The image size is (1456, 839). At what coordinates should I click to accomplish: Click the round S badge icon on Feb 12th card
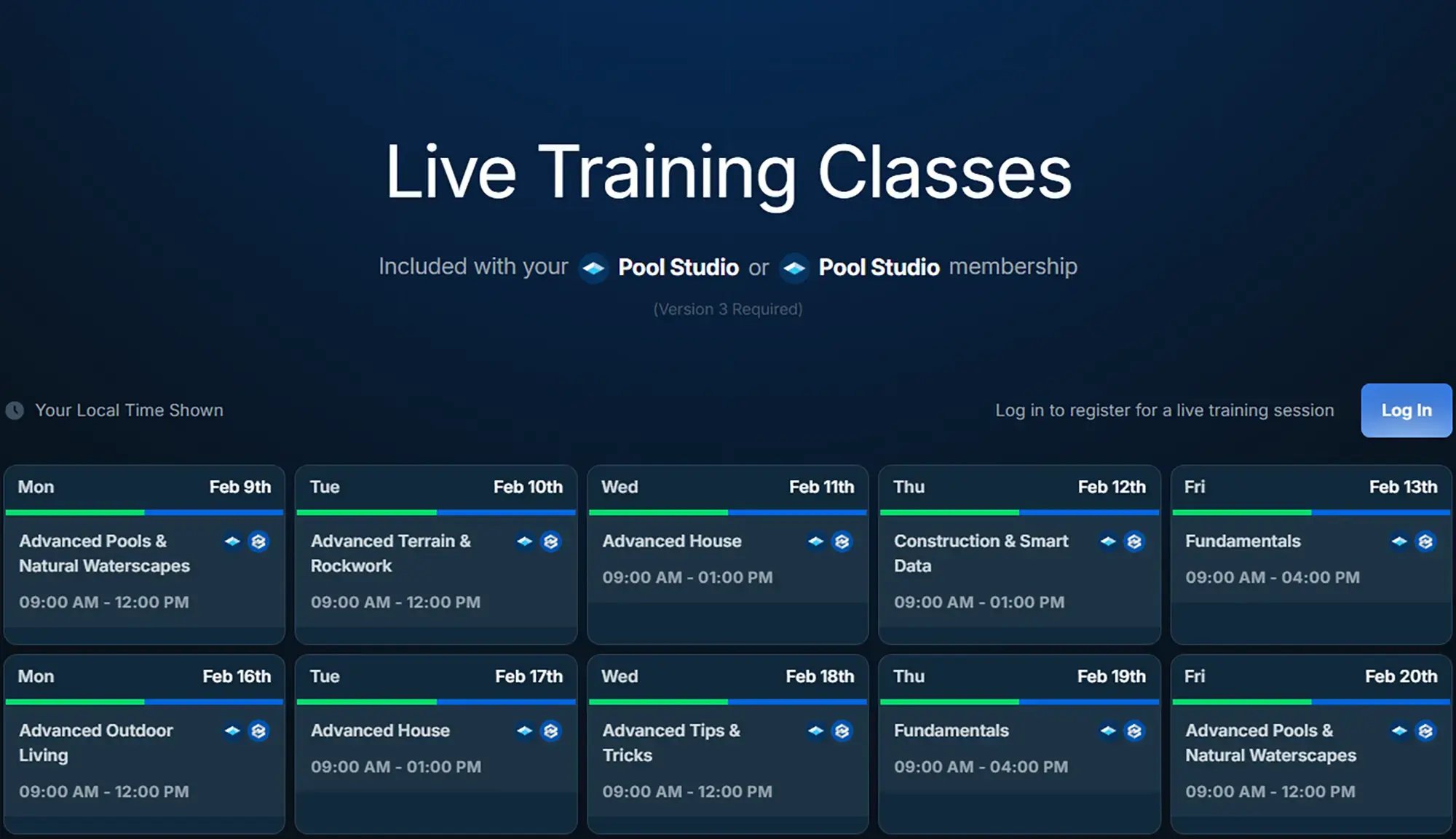[1133, 541]
